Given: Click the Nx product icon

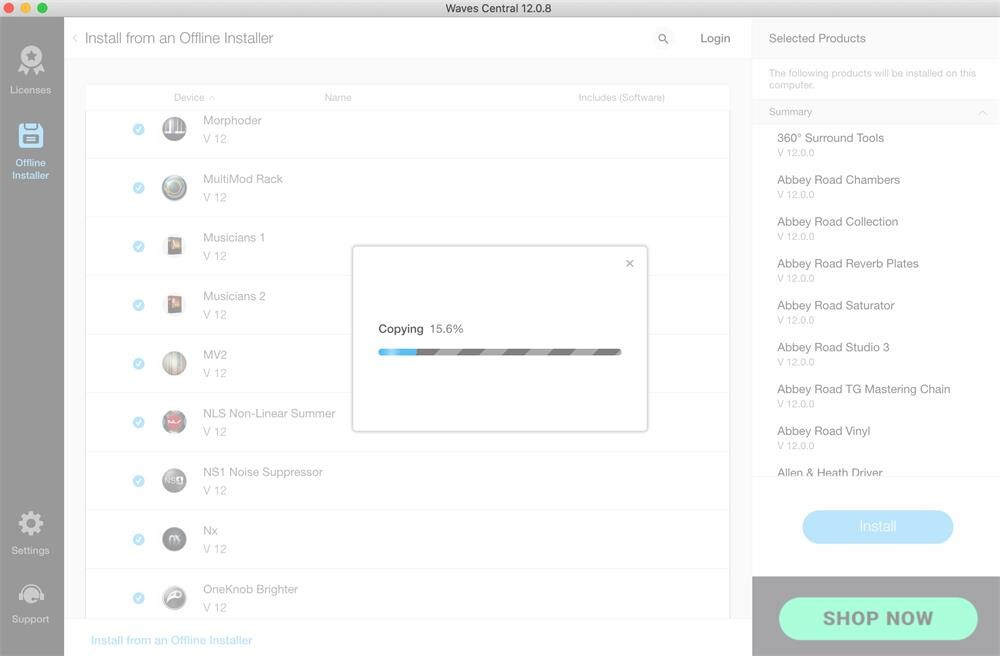Looking at the screenshot, I should [174, 539].
